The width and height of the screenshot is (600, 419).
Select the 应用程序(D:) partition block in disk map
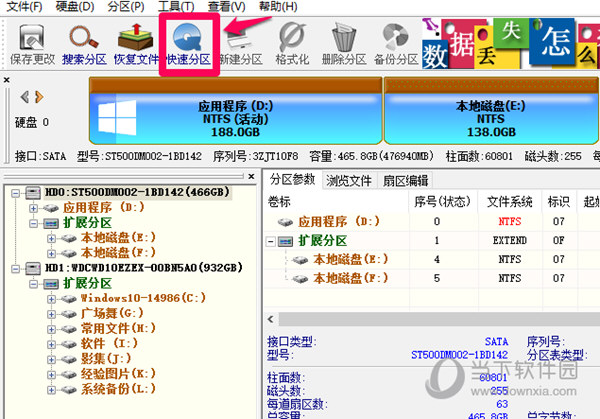point(236,120)
